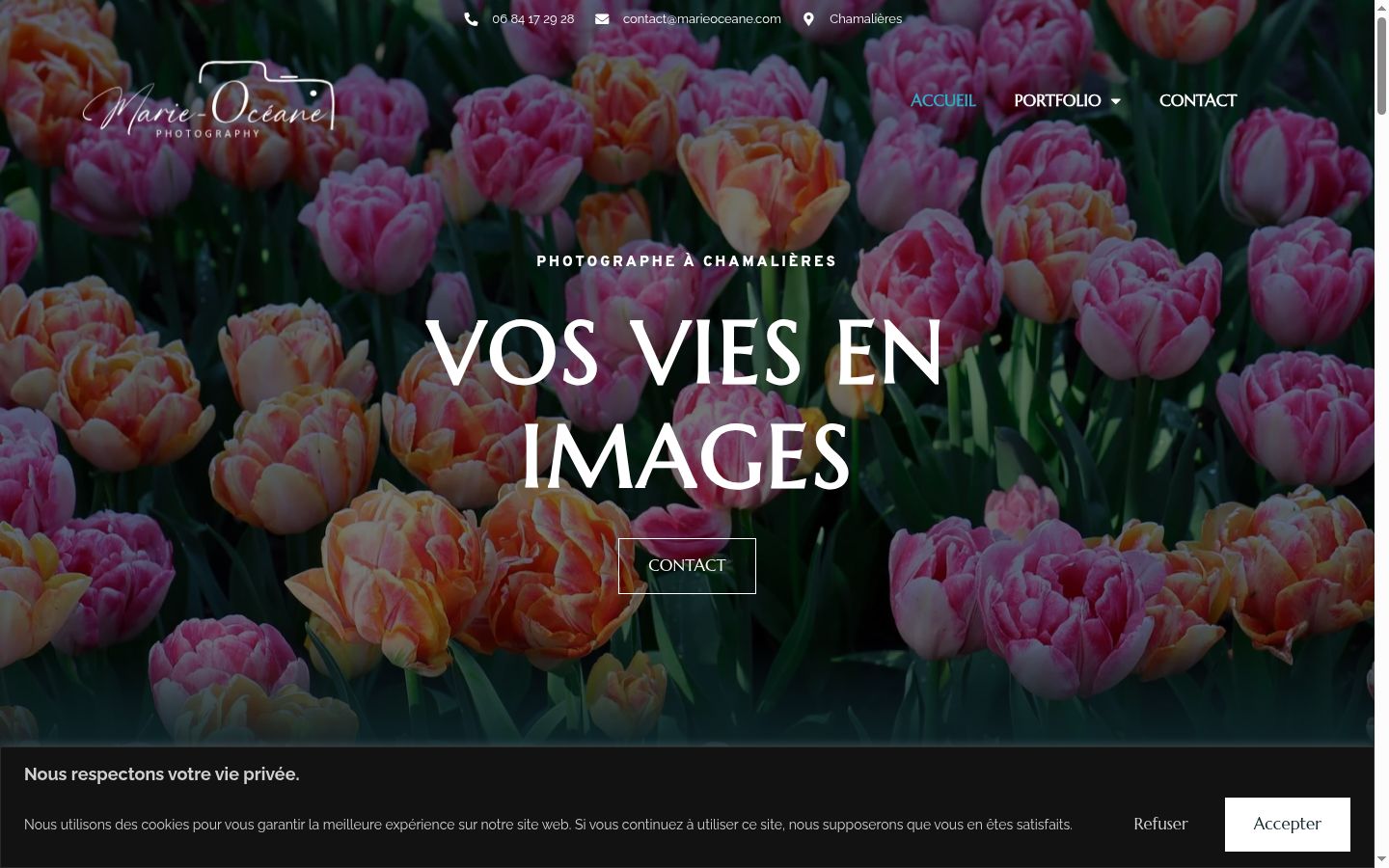Open the Marie-Océane Photography logo
This screenshot has width=1389, height=868.
coord(209,100)
